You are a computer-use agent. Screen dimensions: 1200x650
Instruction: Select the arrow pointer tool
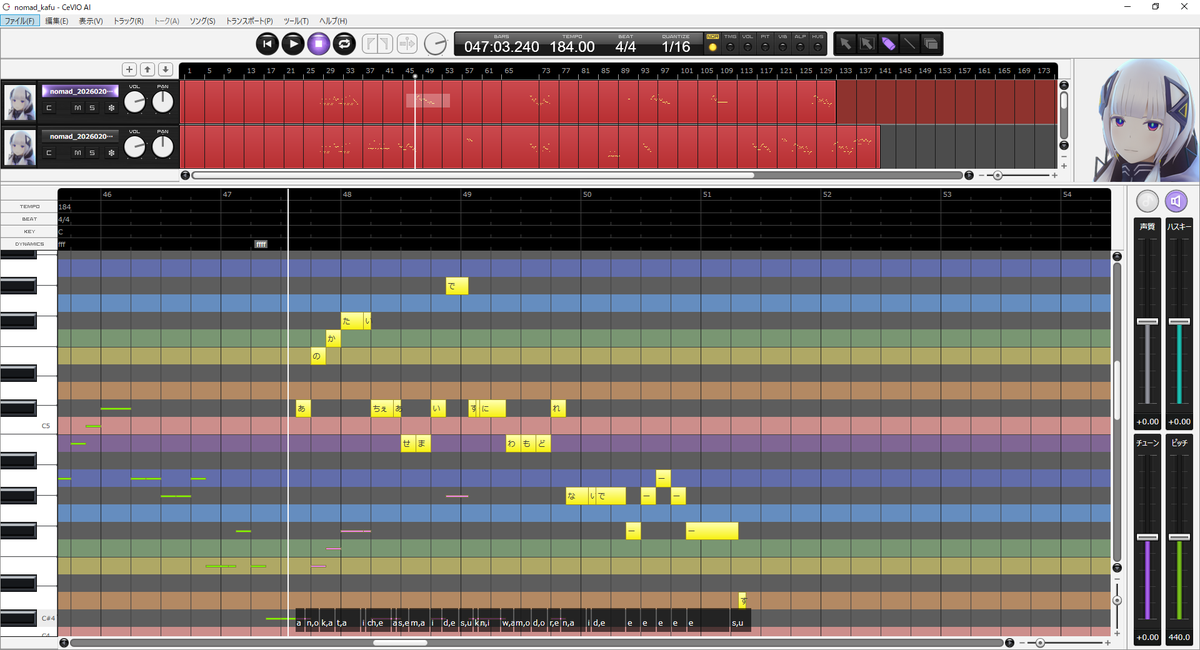(x=845, y=43)
